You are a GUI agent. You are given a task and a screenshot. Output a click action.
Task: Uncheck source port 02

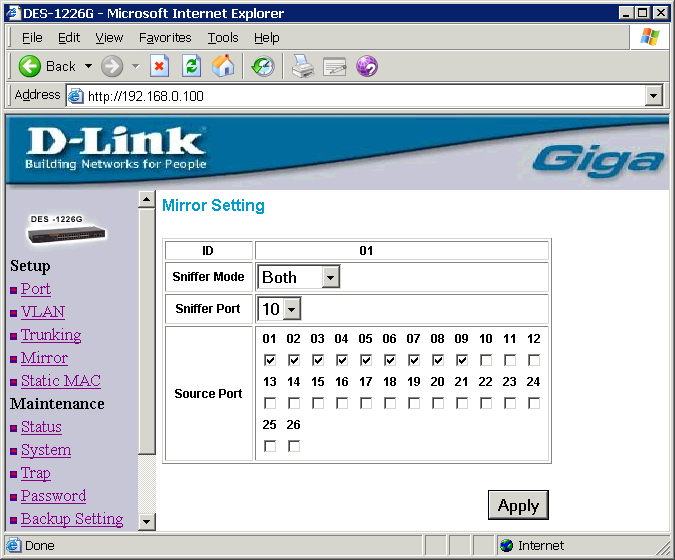click(x=294, y=360)
